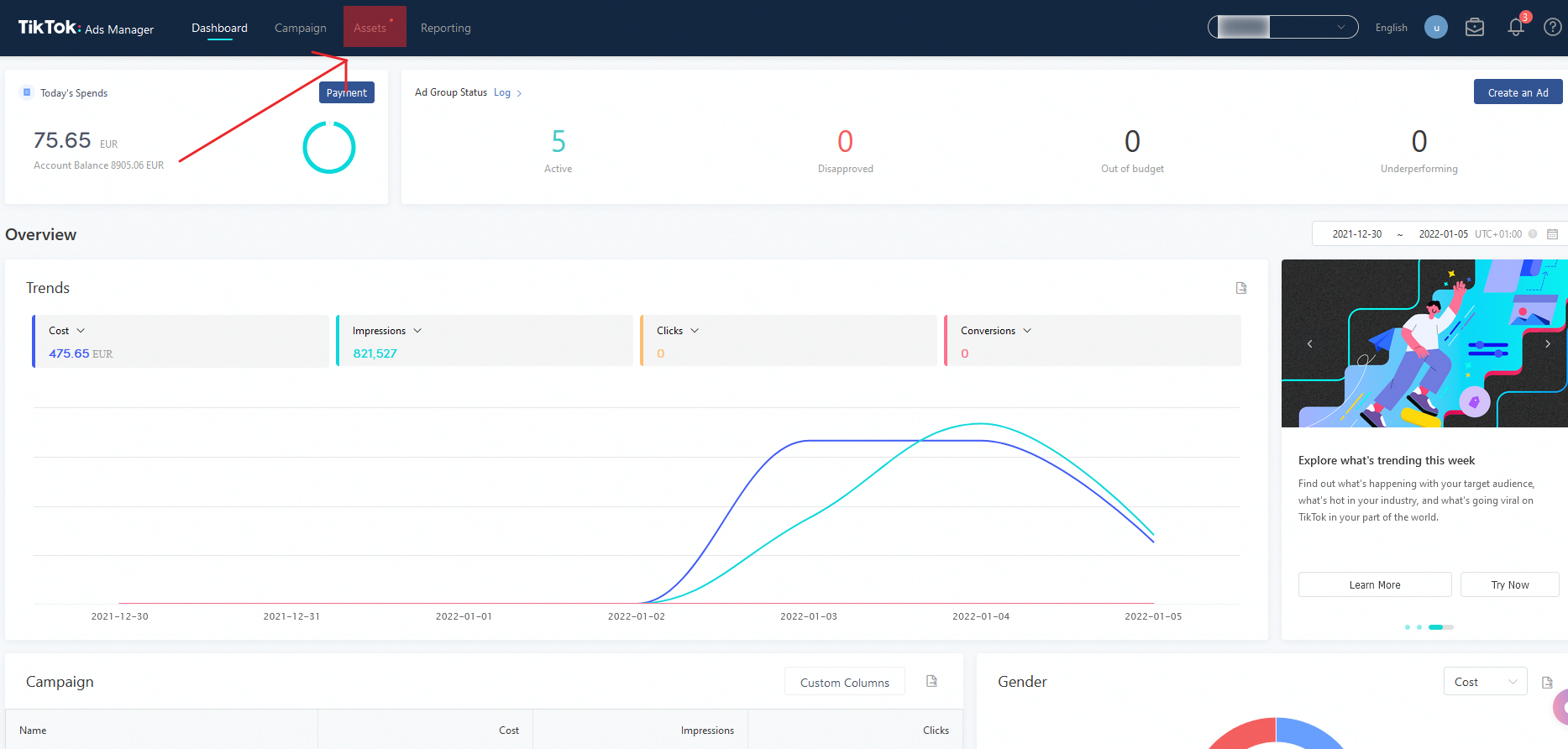The image size is (1568, 749).
Task: Switch to the Dashboard tab
Action: [x=219, y=28]
